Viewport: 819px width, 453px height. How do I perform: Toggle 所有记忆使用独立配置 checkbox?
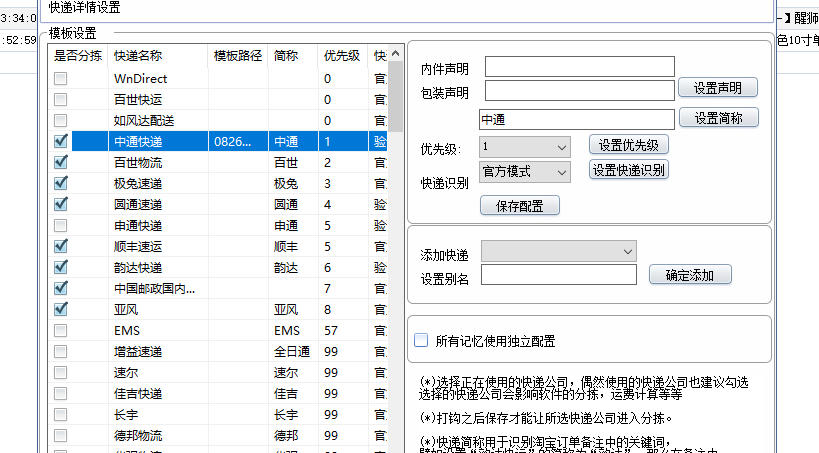[x=421, y=341]
